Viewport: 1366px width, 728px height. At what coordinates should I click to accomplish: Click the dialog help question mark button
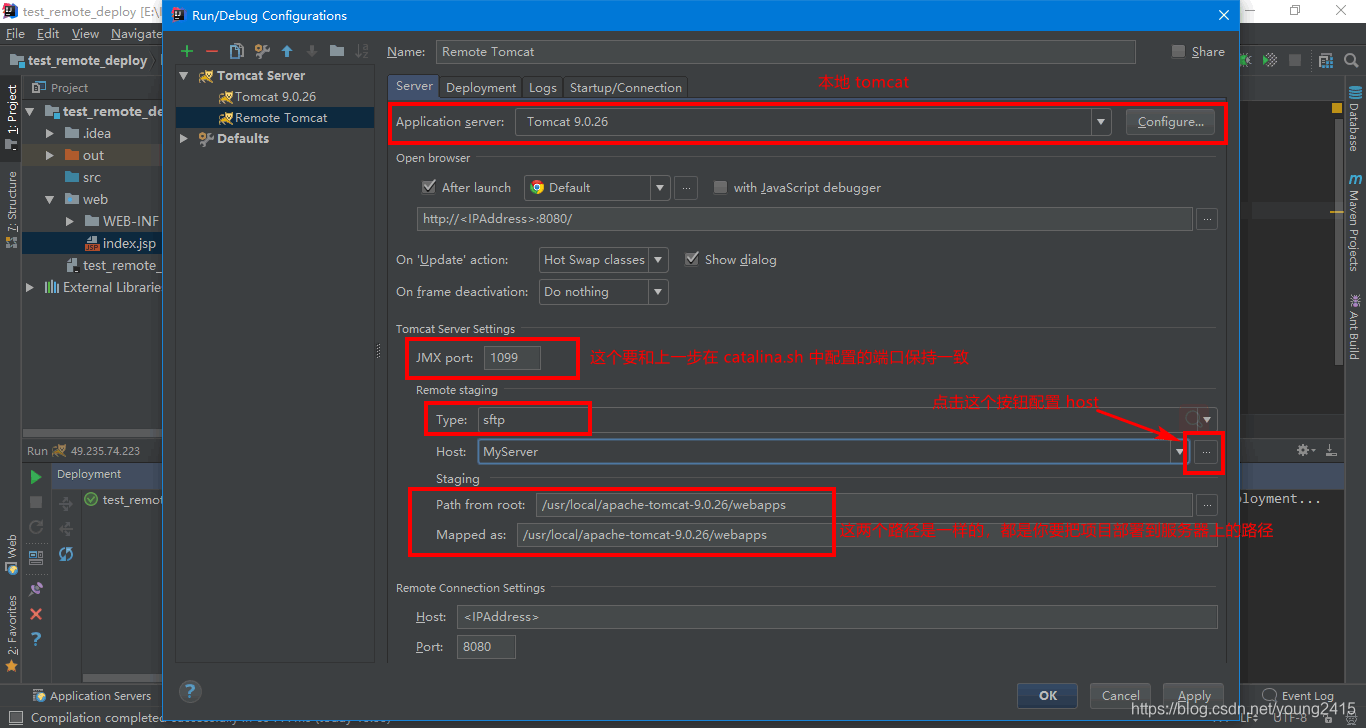[x=190, y=691]
